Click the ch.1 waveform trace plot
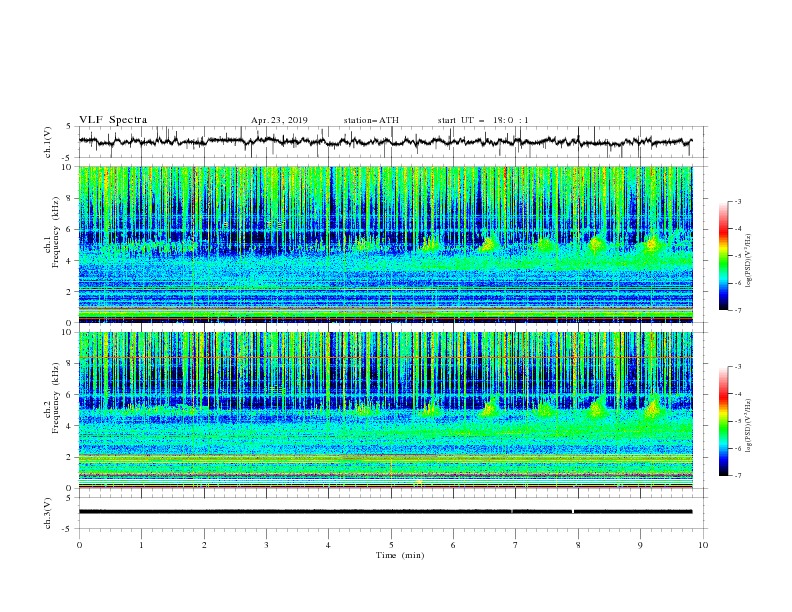Screen dimensions: 792x612 385,142
